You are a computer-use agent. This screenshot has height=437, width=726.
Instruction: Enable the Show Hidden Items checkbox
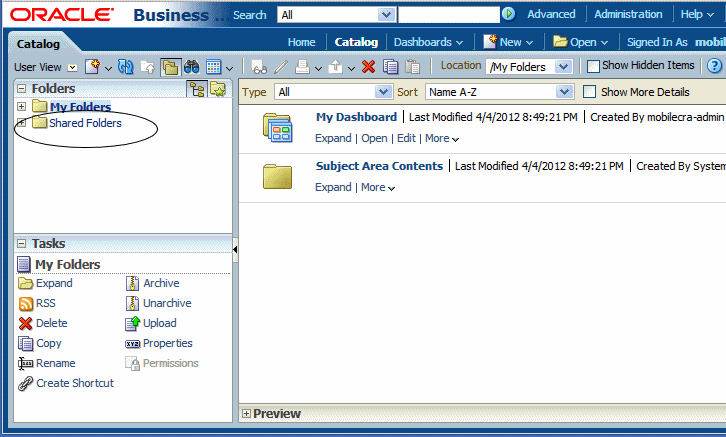(x=593, y=66)
